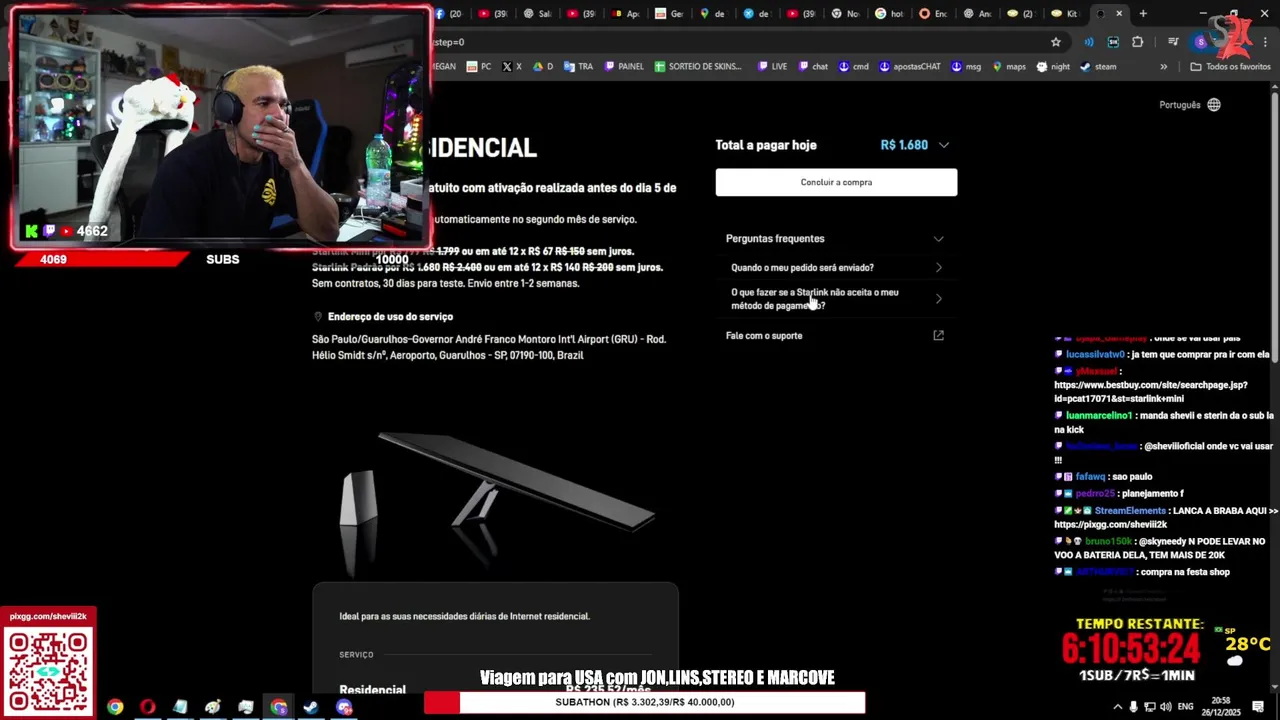Click the Endereço de uso do serviço location pin

pos(318,317)
